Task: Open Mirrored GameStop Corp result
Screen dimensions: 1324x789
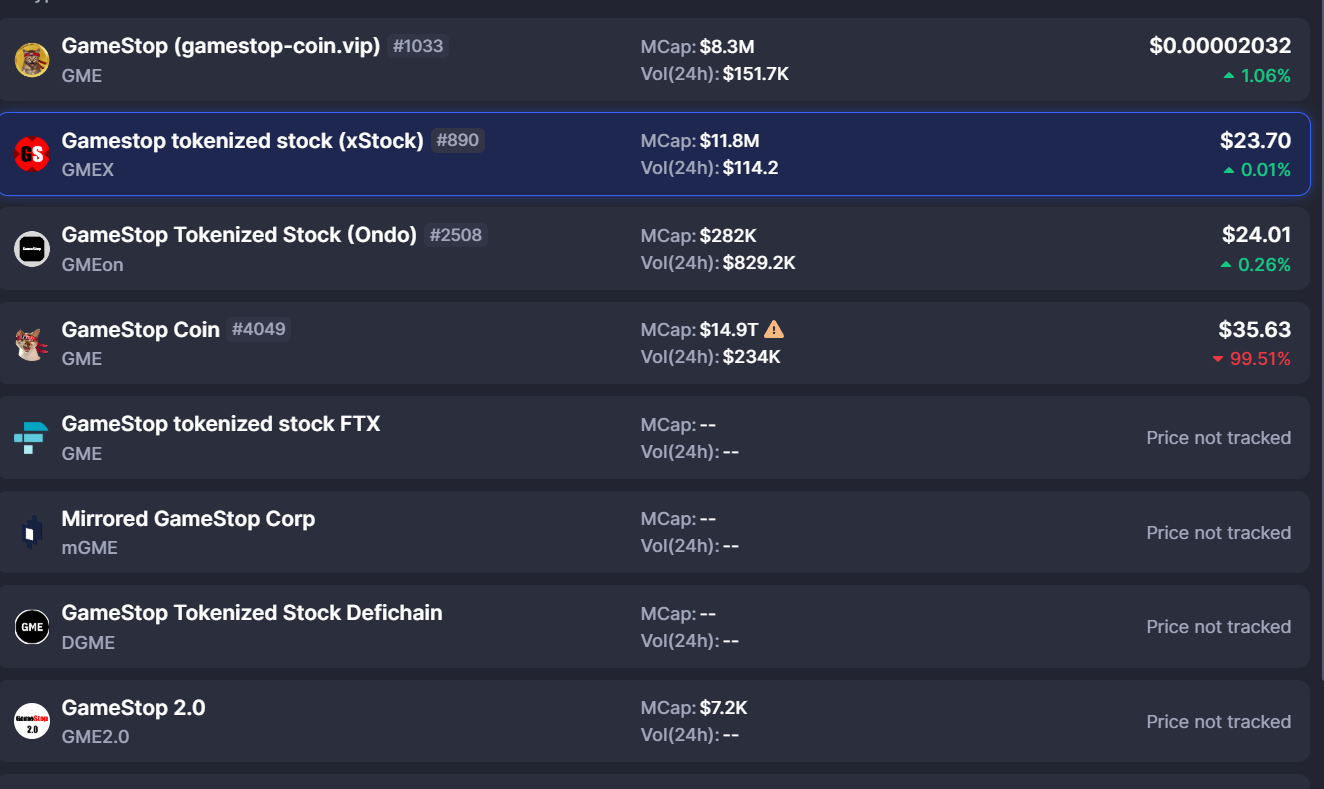Action: (x=654, y=532)
